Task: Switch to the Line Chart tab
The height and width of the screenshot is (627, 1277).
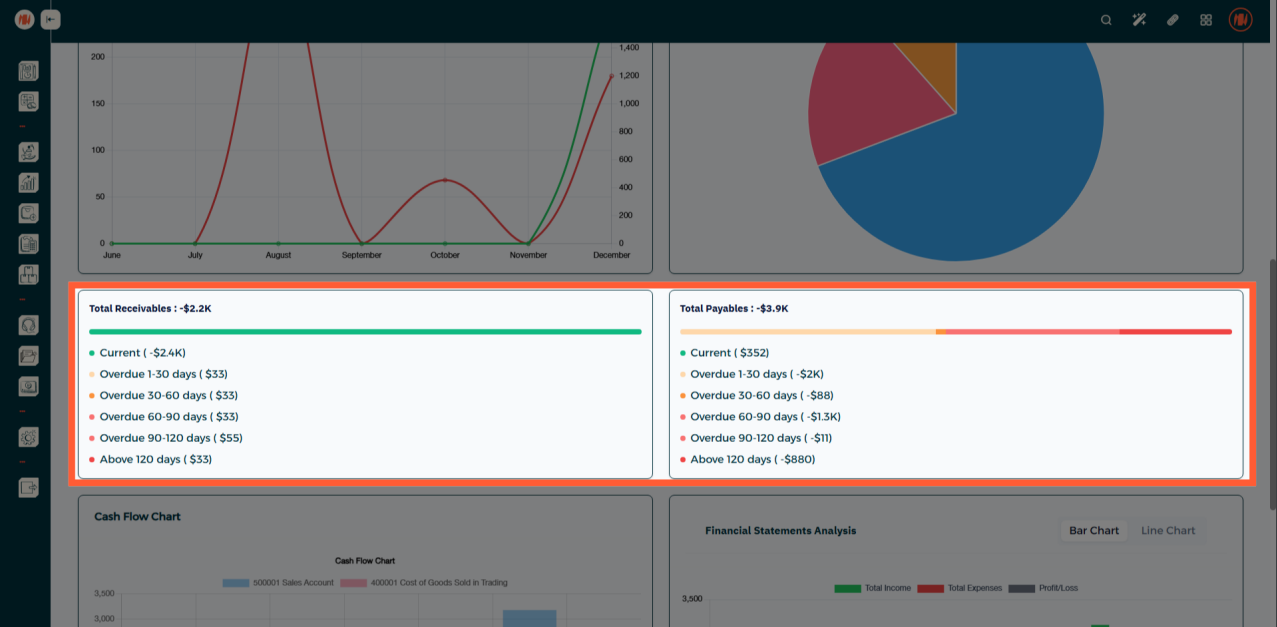Action: tap(1168, 531)
